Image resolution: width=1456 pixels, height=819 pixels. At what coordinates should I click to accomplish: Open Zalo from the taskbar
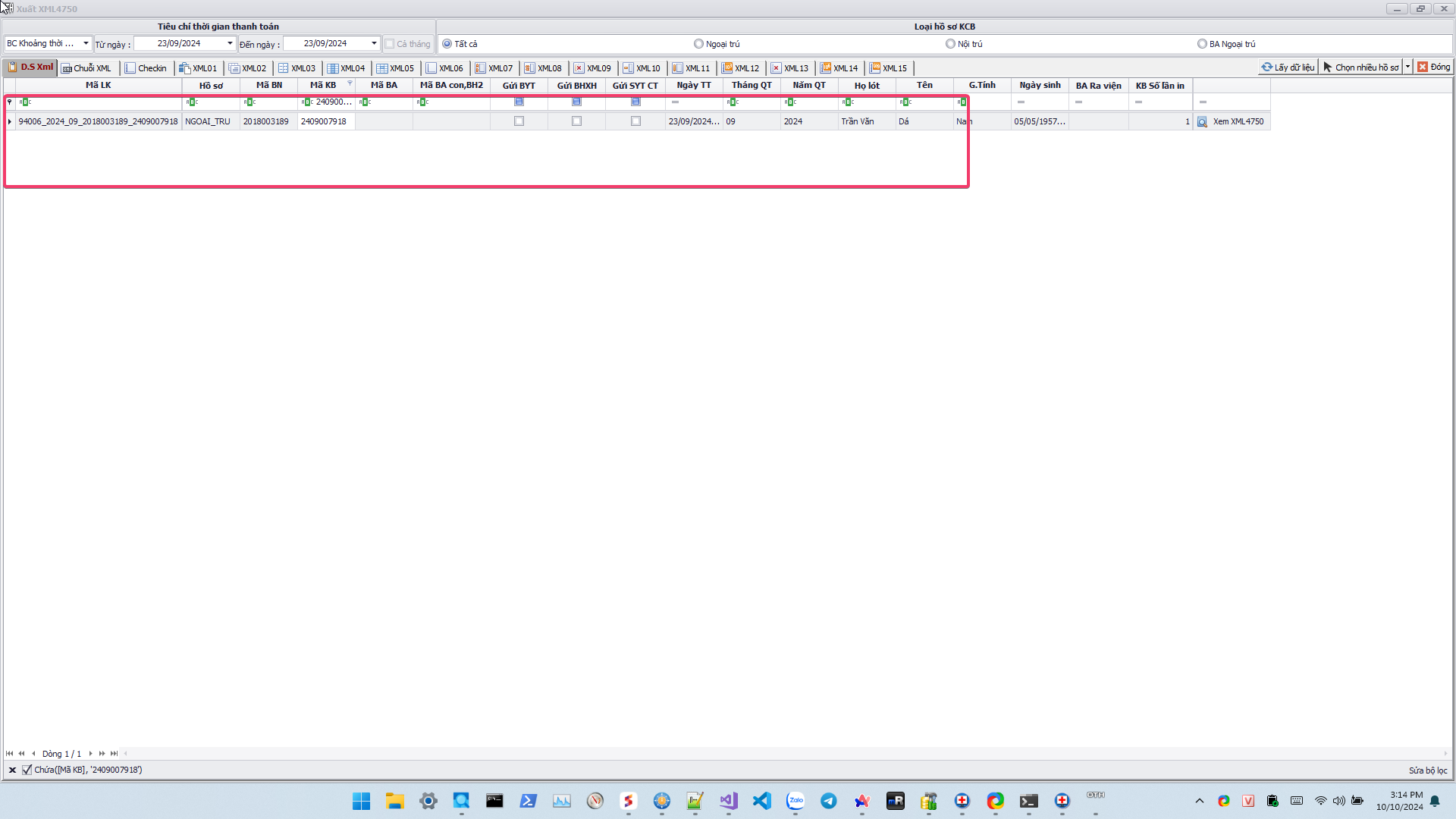(x=795, y=801)
